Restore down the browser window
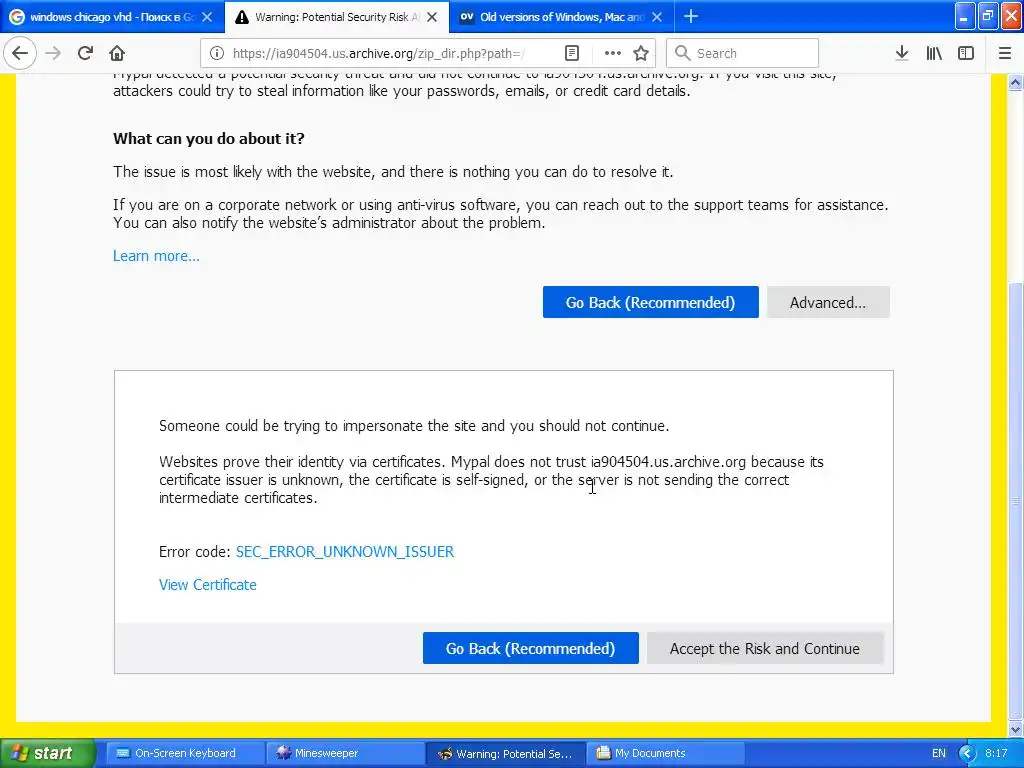Screen dimensions: 1024x768 (x=988, y=16)
